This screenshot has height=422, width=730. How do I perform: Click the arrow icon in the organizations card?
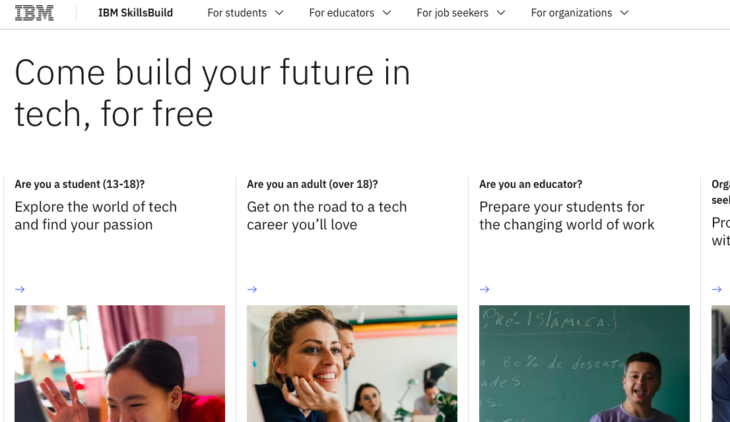click(716, 289)
